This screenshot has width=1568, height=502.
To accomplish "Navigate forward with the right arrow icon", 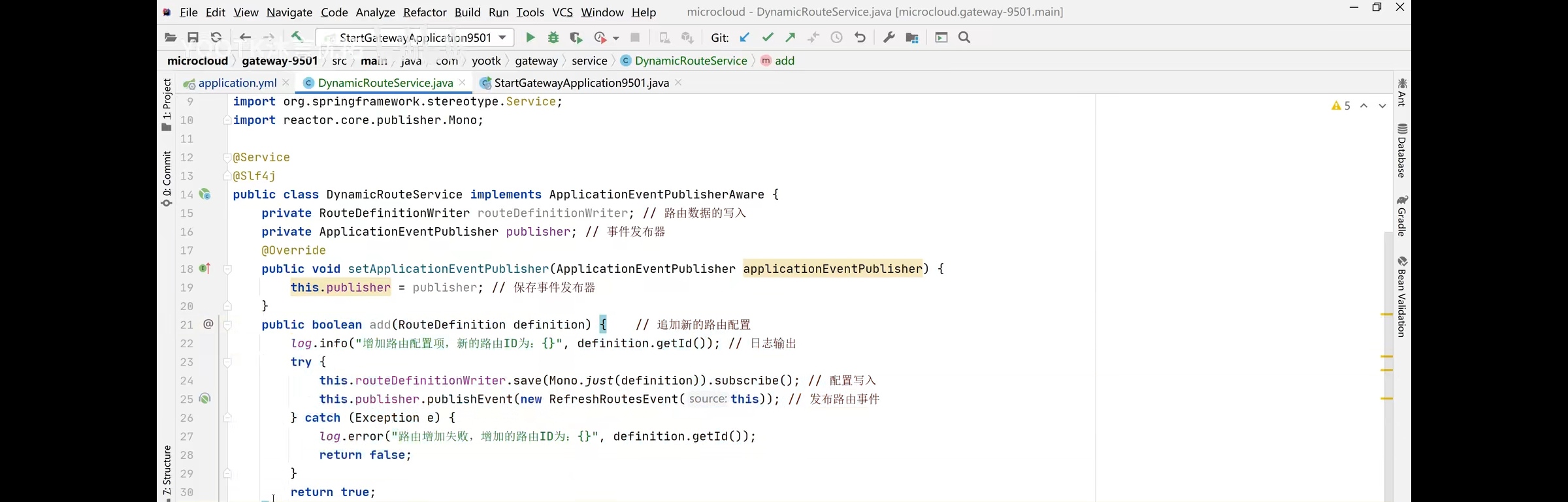I will (269, 38).
